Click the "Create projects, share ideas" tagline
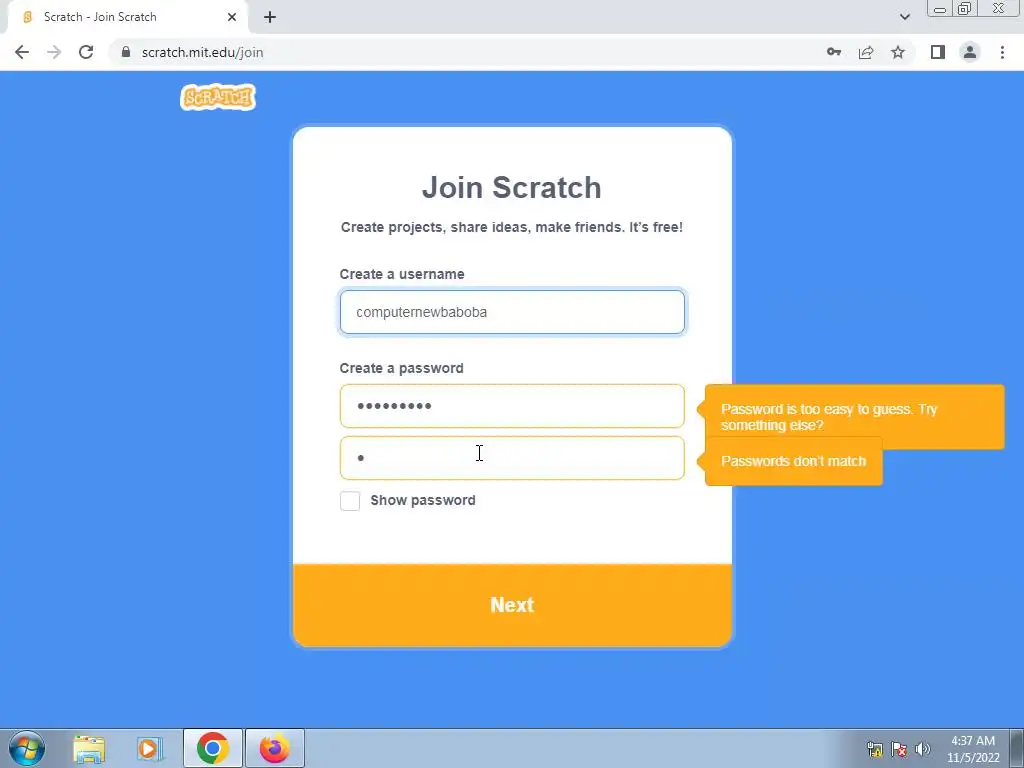Viewport: 1024px width, 768px height. click(512, 227)
